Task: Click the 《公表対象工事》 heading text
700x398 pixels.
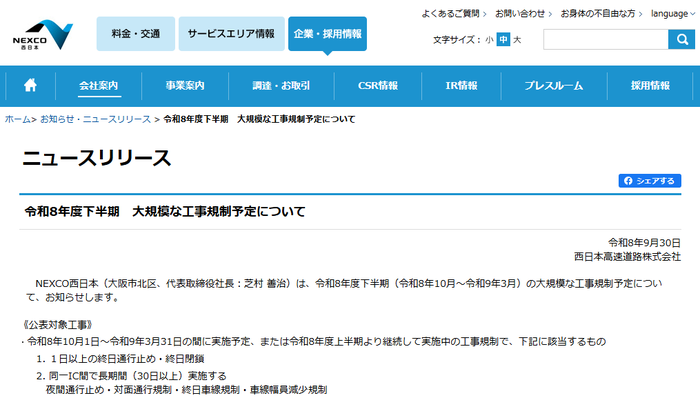Action: 58,325
